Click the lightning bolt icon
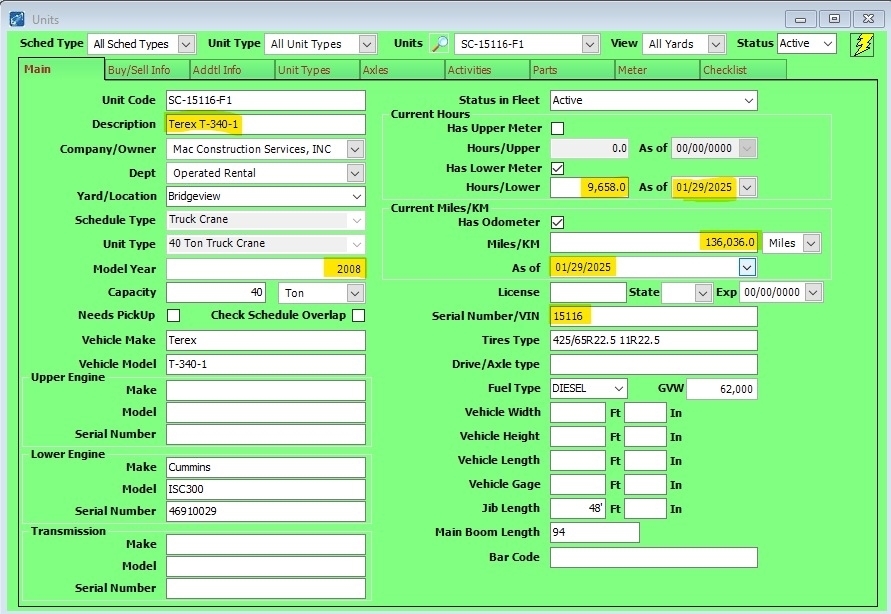 (x=861, y=44)
